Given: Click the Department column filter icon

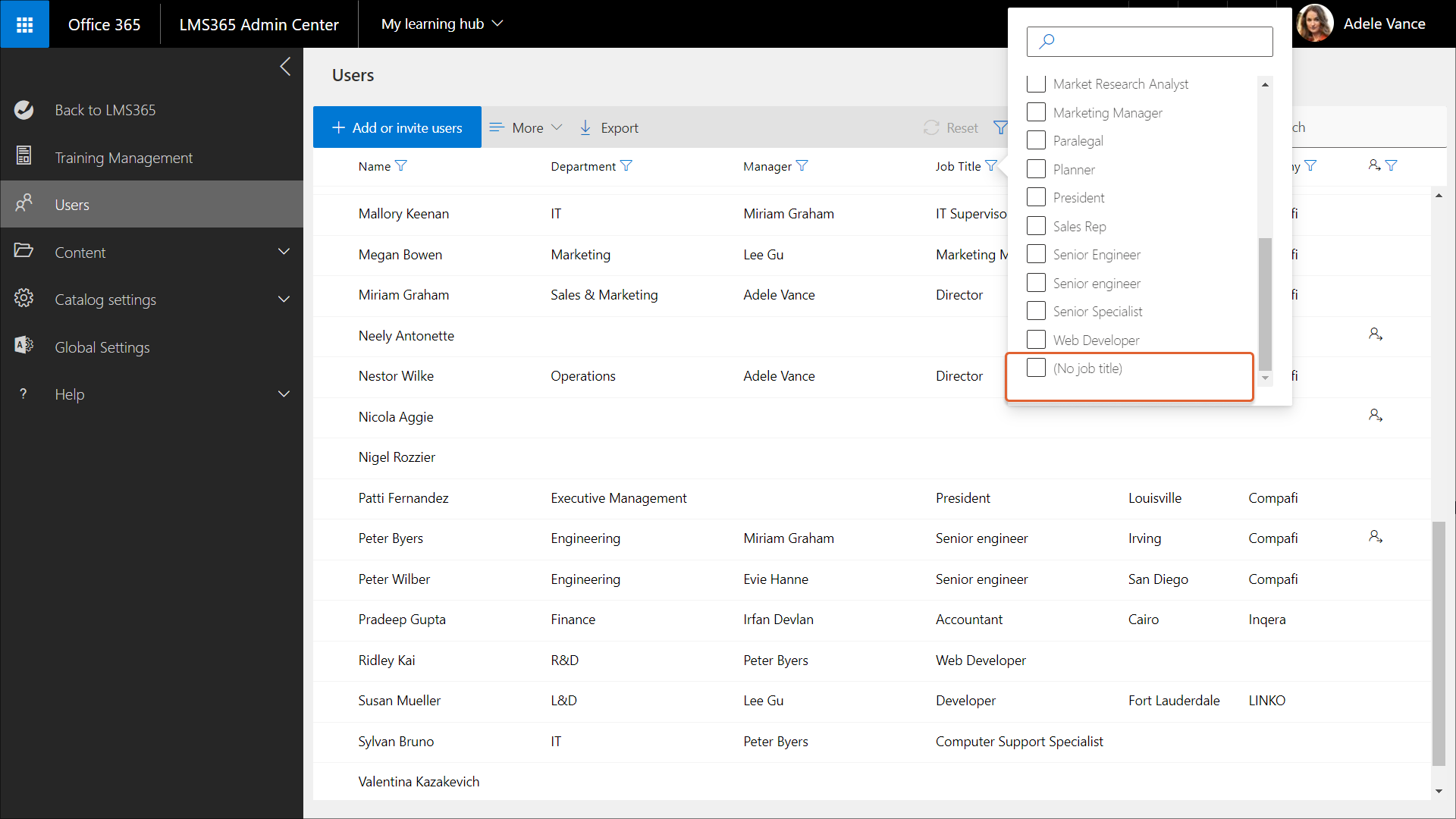Looking at the screenshot, I should pos(626,166).
